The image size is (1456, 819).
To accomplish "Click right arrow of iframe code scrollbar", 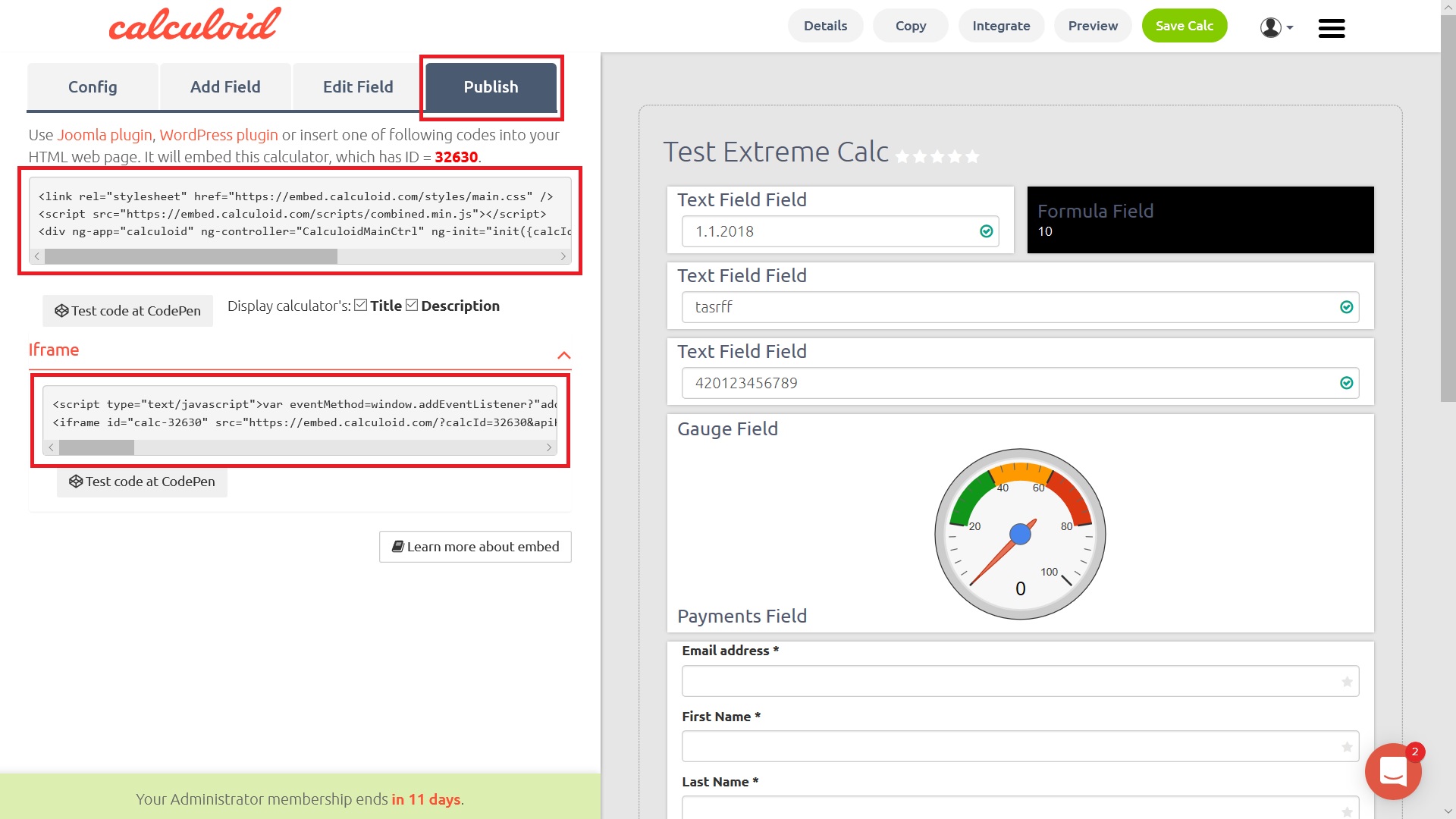I will pyautogui.click(x=549, y=447).
